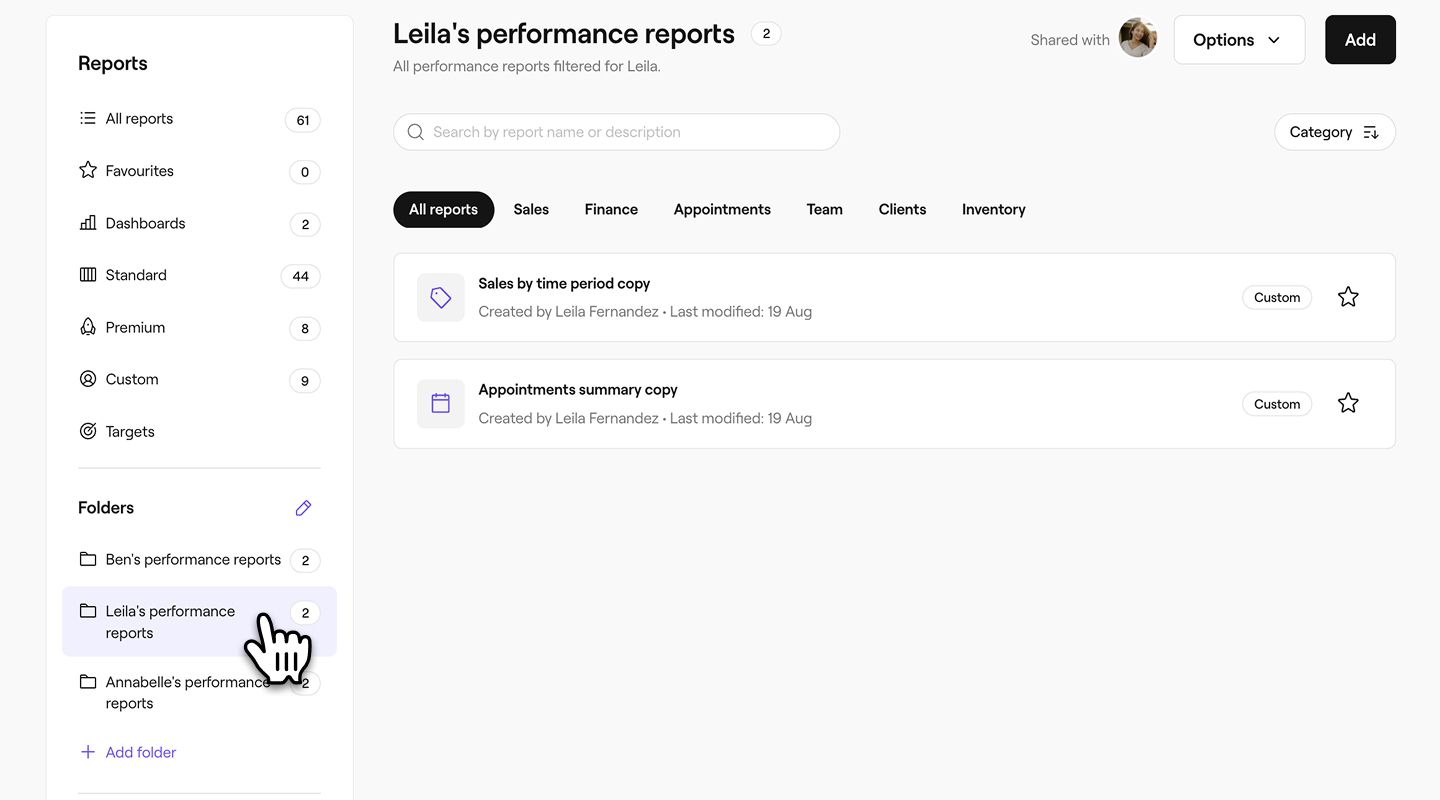
Task: Open Favourites in the sidebar
Action: click(140, 171)
